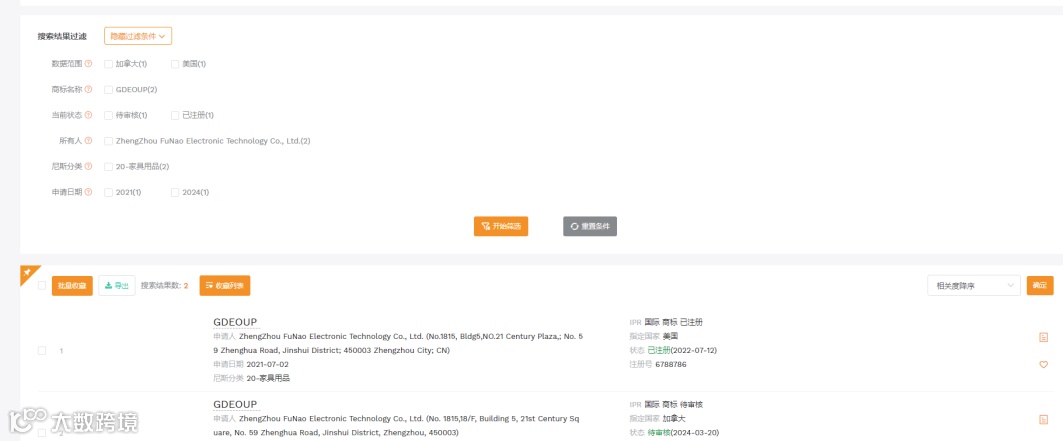Toggle the select-all results checkbox
This screenshot has width=1063, height=441.
click(42, 285)
